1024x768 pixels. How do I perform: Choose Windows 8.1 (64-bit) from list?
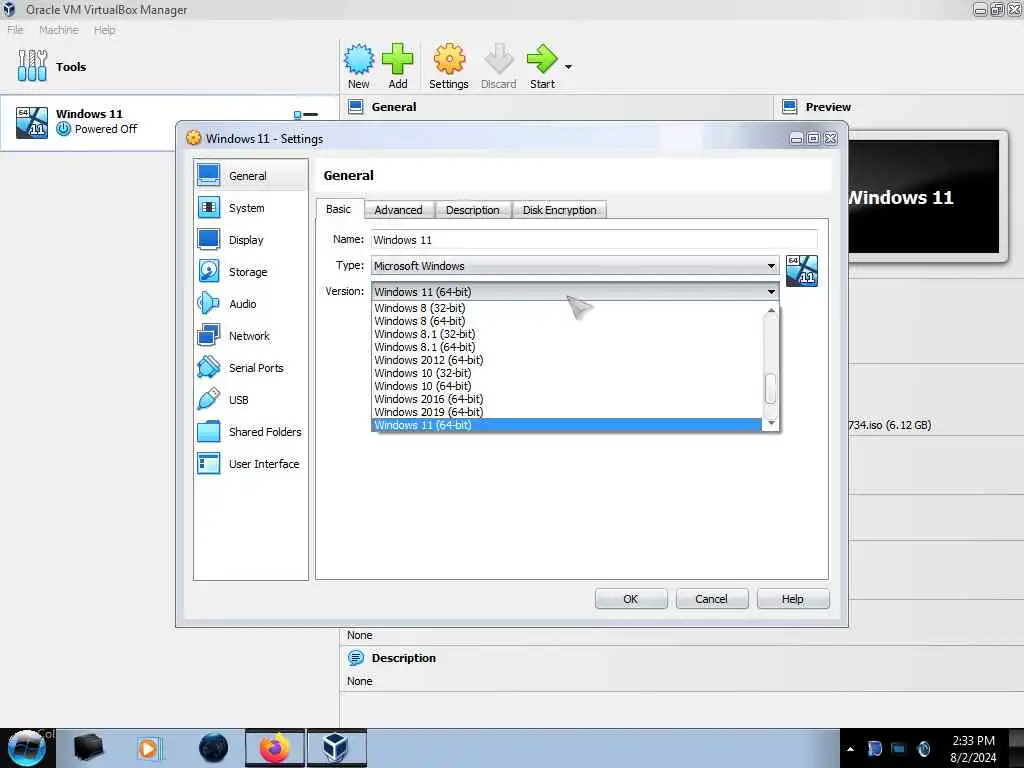tap(566, 347)
